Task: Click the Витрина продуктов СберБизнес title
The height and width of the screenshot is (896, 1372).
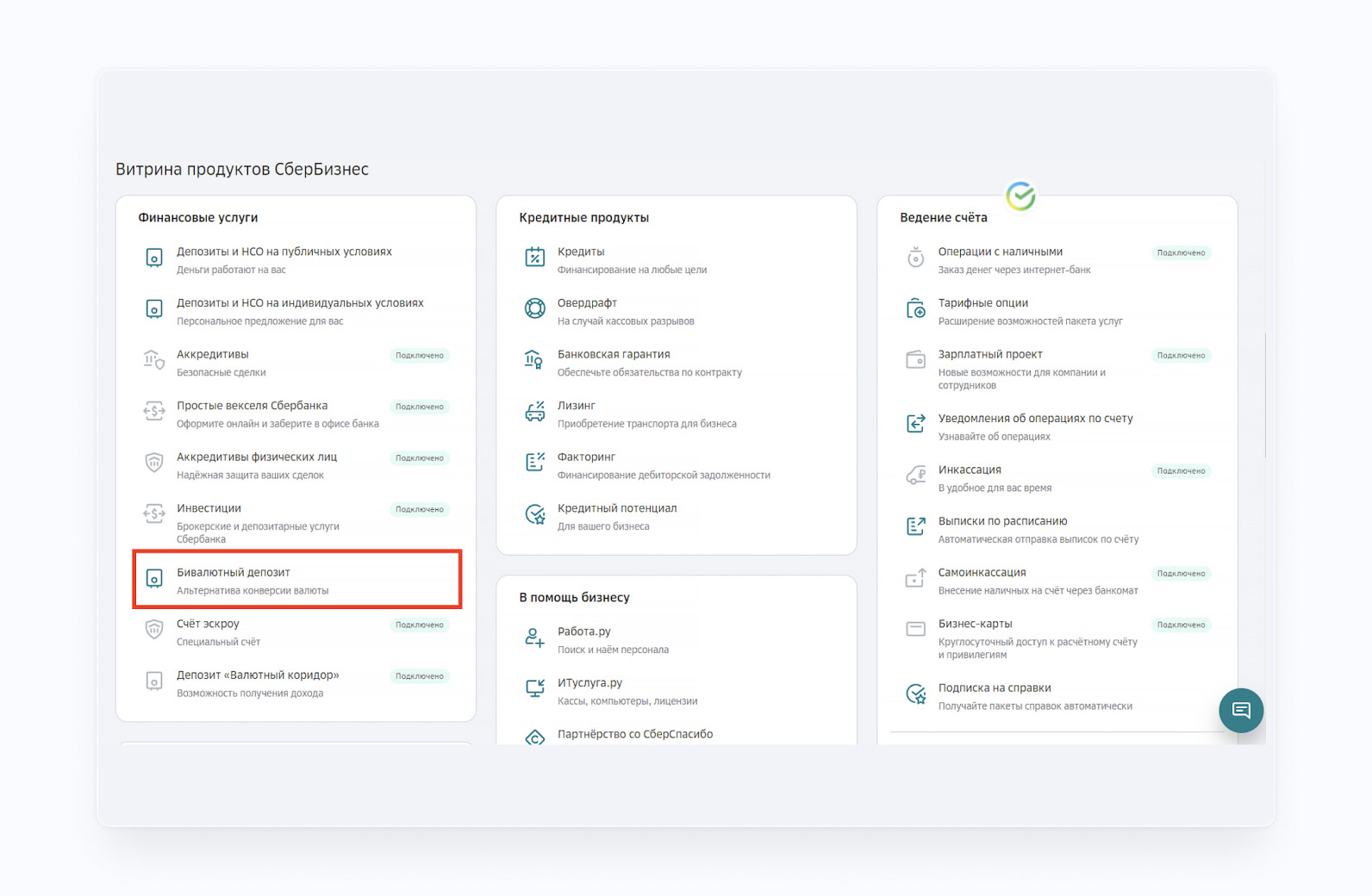Action: tap(242, 170)
